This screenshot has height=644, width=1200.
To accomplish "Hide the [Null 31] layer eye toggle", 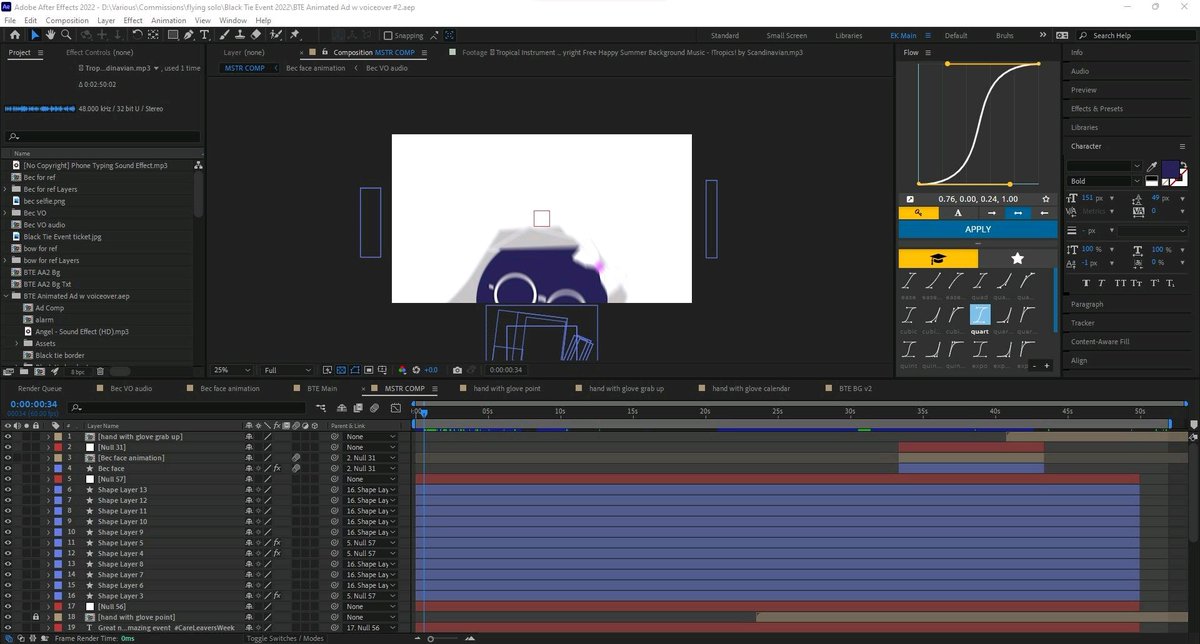I will [7, 447].
